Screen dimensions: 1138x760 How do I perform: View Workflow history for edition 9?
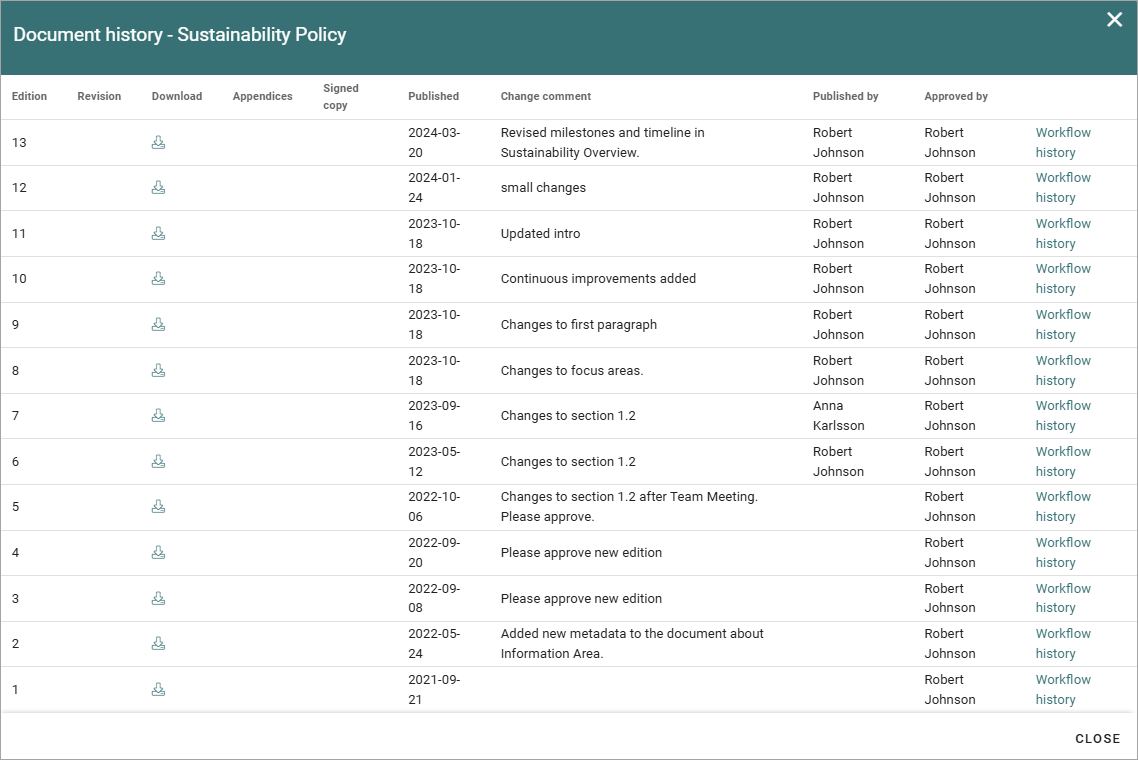(x=1063, y=324)
